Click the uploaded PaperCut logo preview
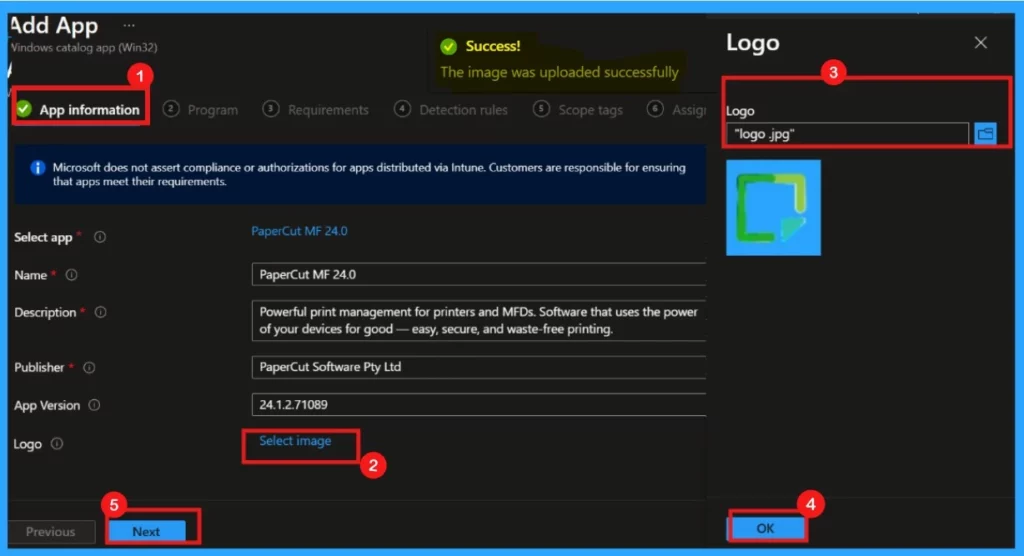This screenshot has height=556, width=1024. [x=773, y=208]
